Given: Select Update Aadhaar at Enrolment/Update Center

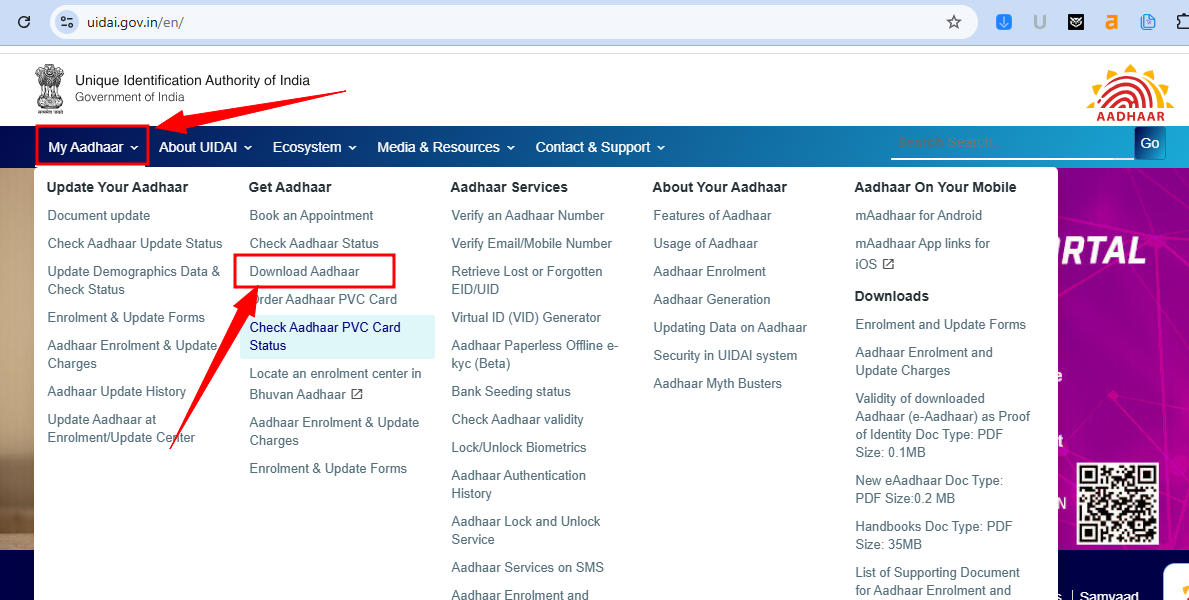Looking at the screenshot, I should (x=121, y=429).
